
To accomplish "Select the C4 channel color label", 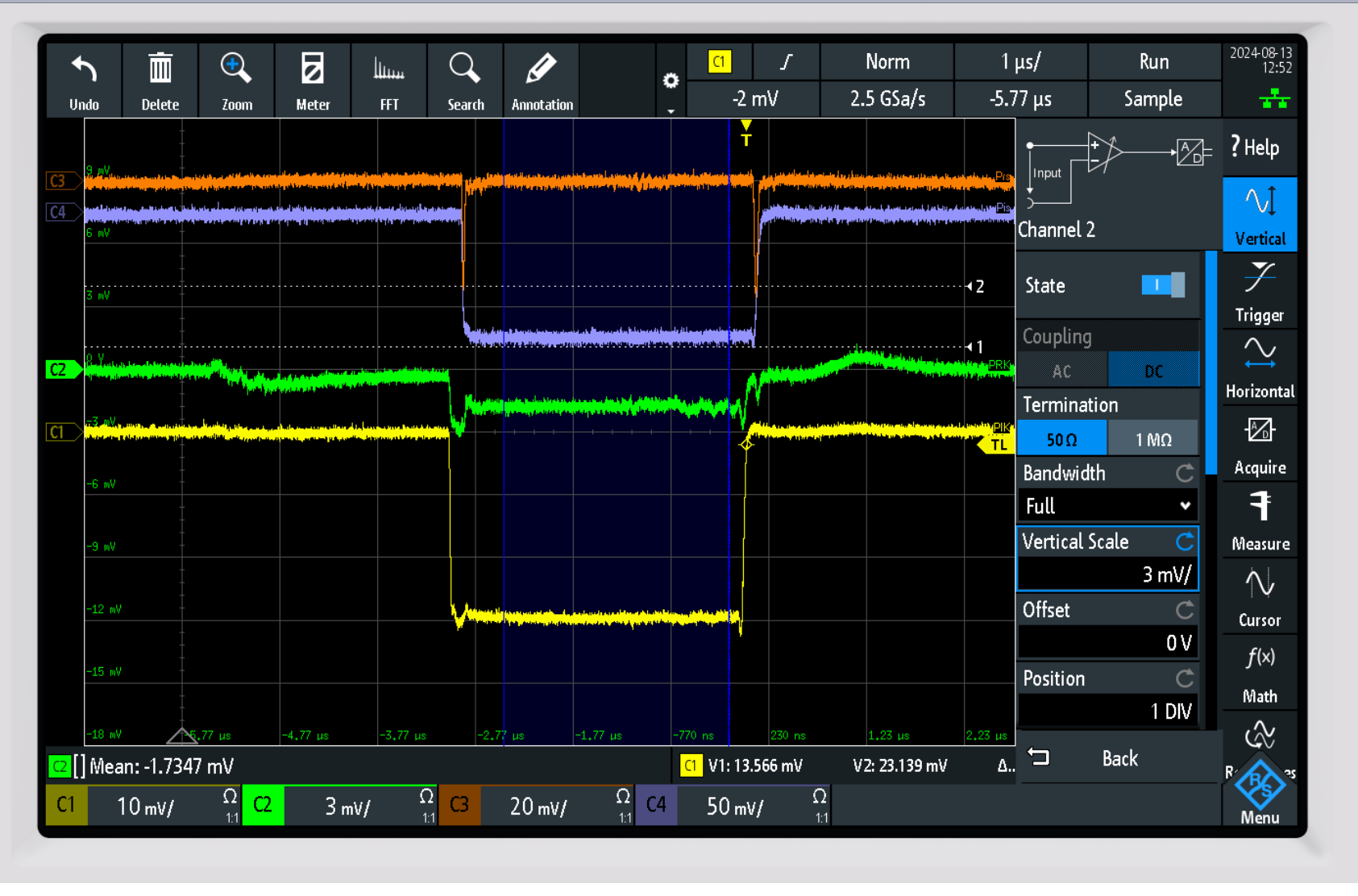I will point(655,805).
